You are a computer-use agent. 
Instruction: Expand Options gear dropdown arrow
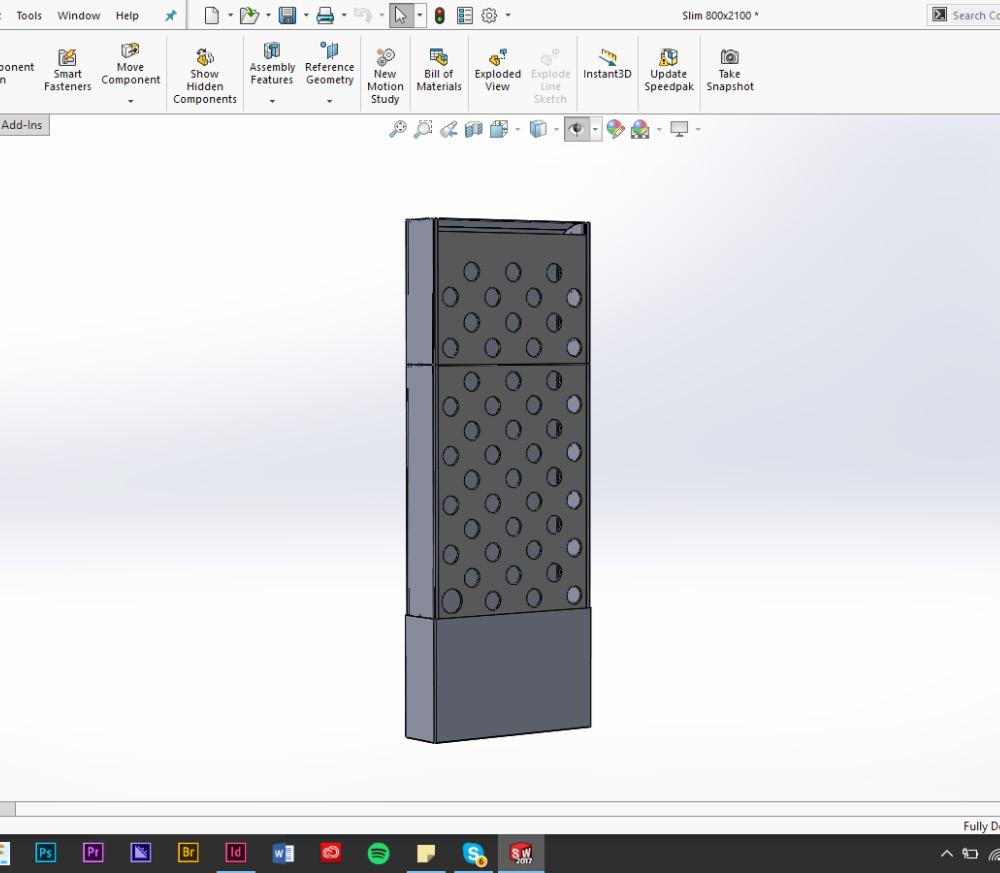pos(508,15)
